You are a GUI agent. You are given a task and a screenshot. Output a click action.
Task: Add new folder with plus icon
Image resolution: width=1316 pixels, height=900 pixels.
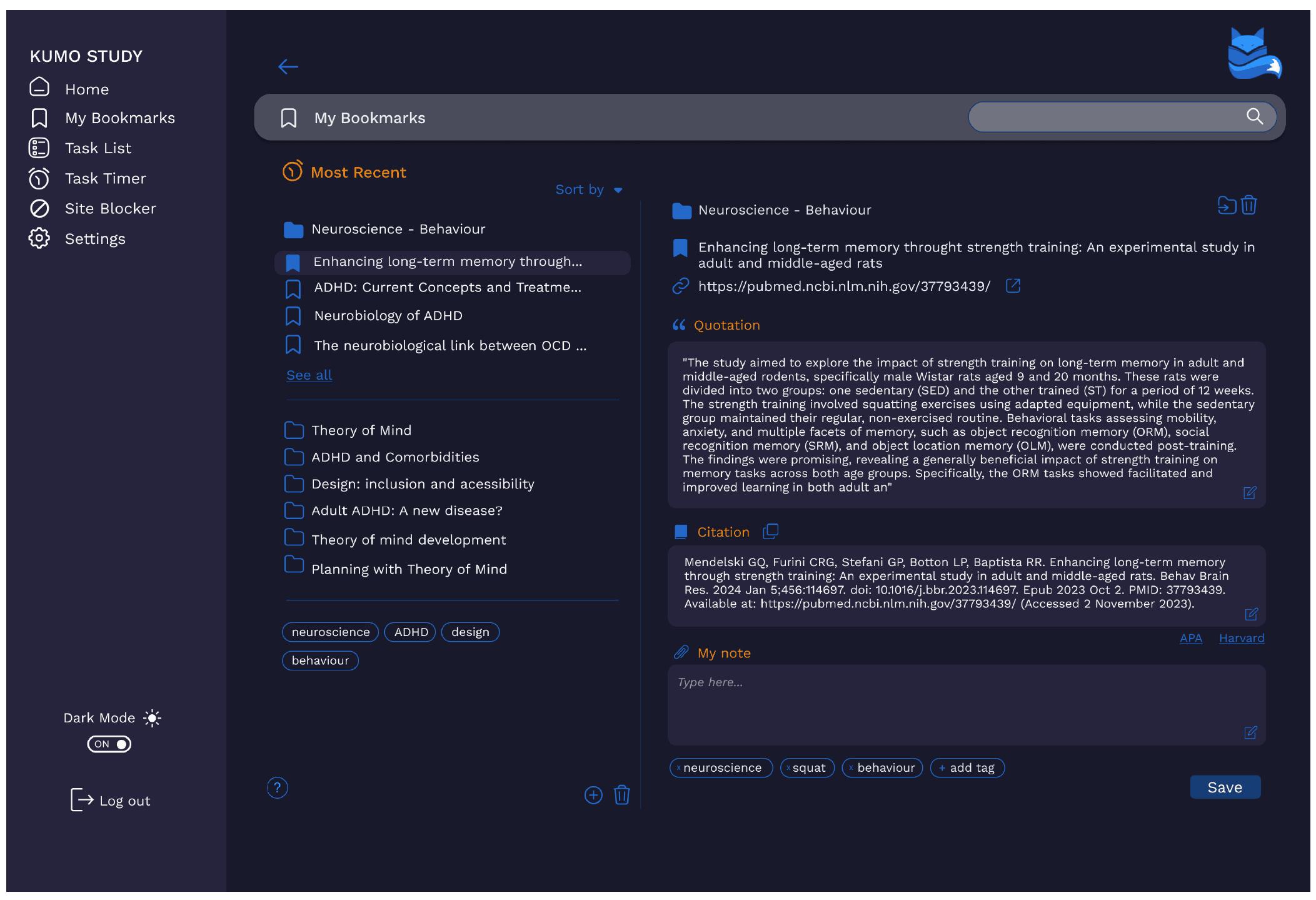click(x=593, y=795)
